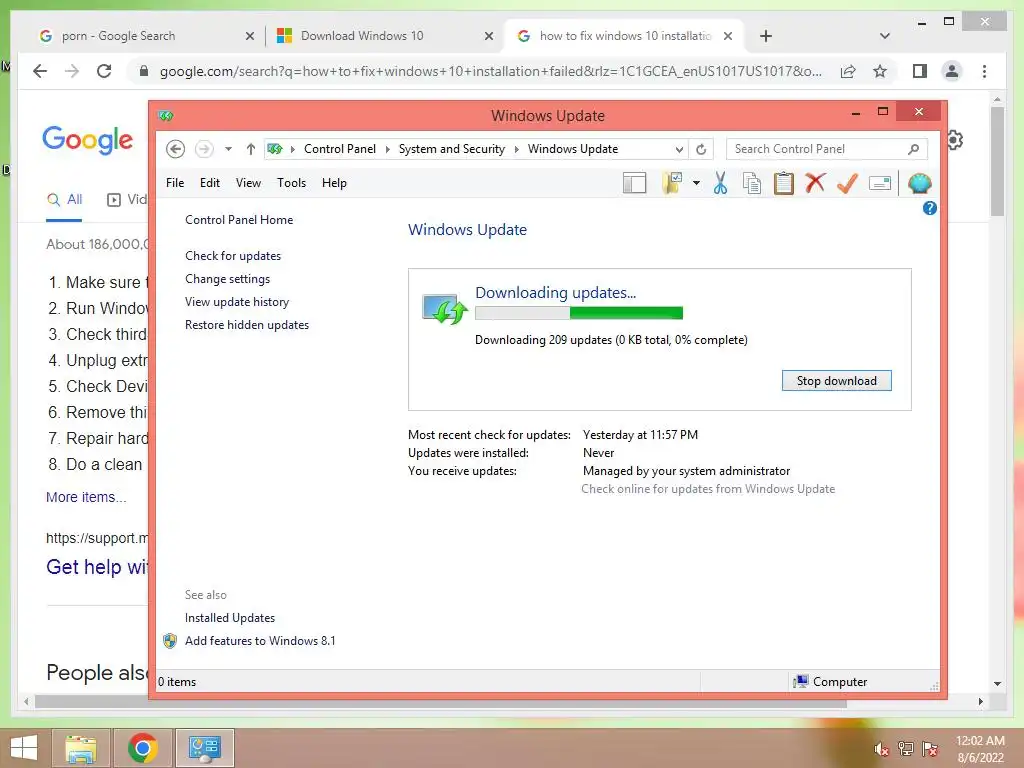Open the View menu
Screen dimensions: 1024x768
click(x=248, y=183)
